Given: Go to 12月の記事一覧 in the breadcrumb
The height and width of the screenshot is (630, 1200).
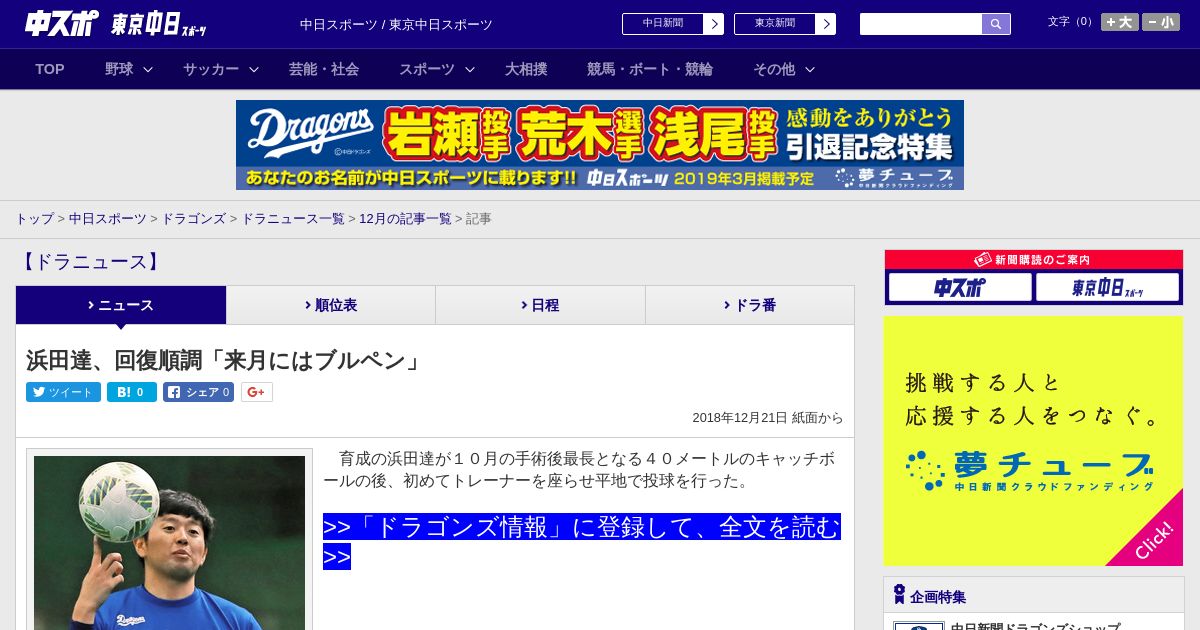Looking at the screenshot, I should [405, 218].
